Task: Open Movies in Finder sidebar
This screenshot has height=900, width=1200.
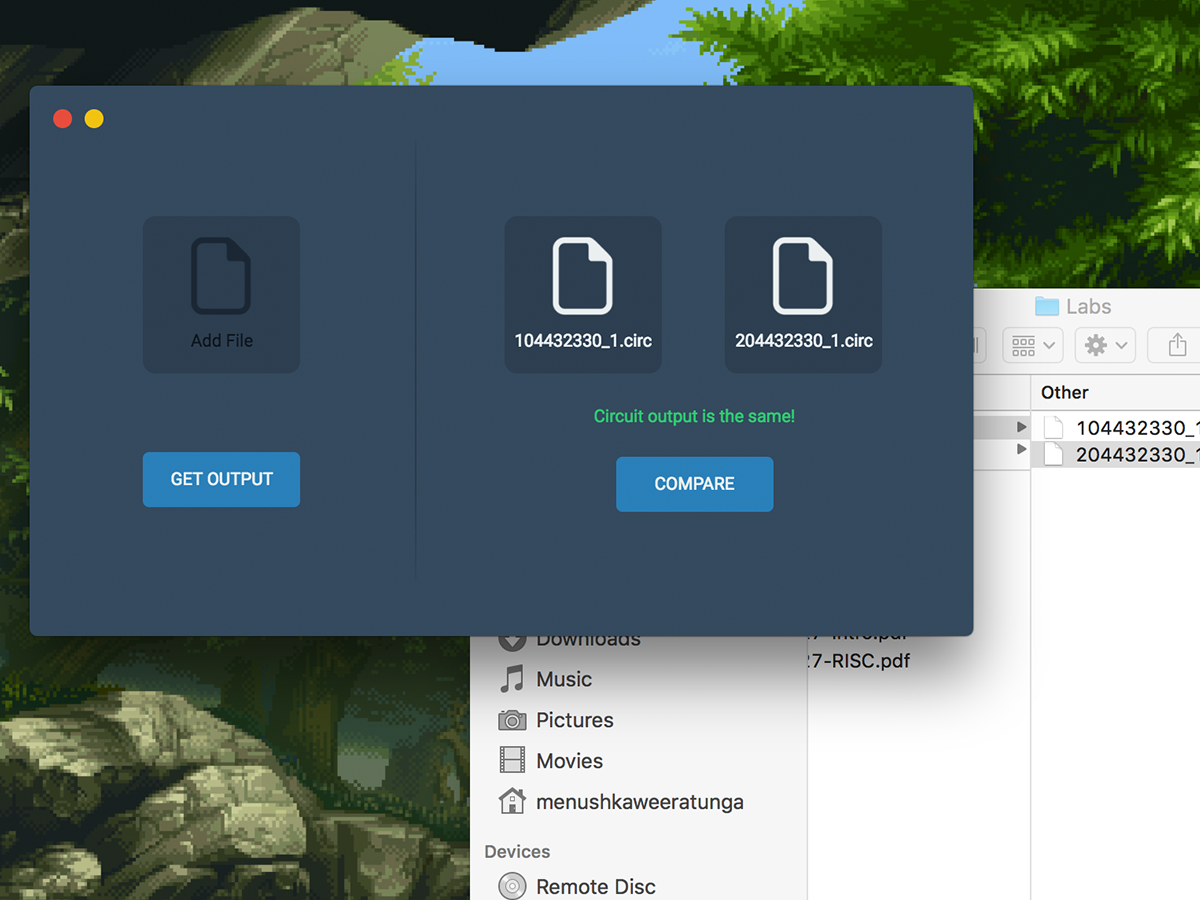Action: 551,761
